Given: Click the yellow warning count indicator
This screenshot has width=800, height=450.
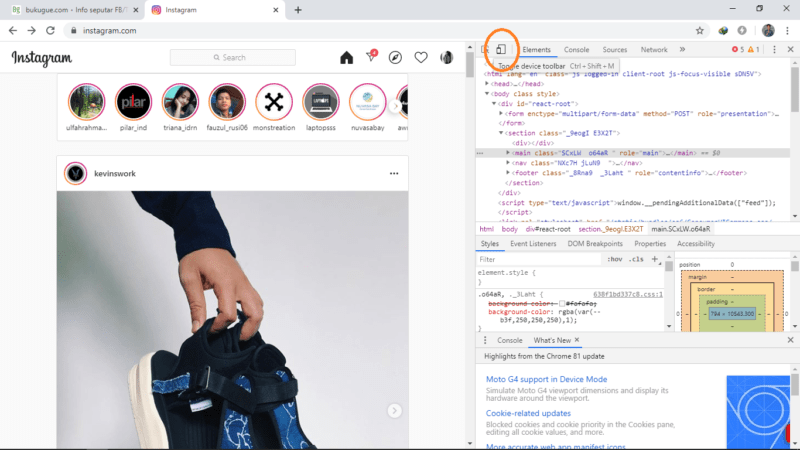Looking at the screenshot, I should (x=754, y=49).
